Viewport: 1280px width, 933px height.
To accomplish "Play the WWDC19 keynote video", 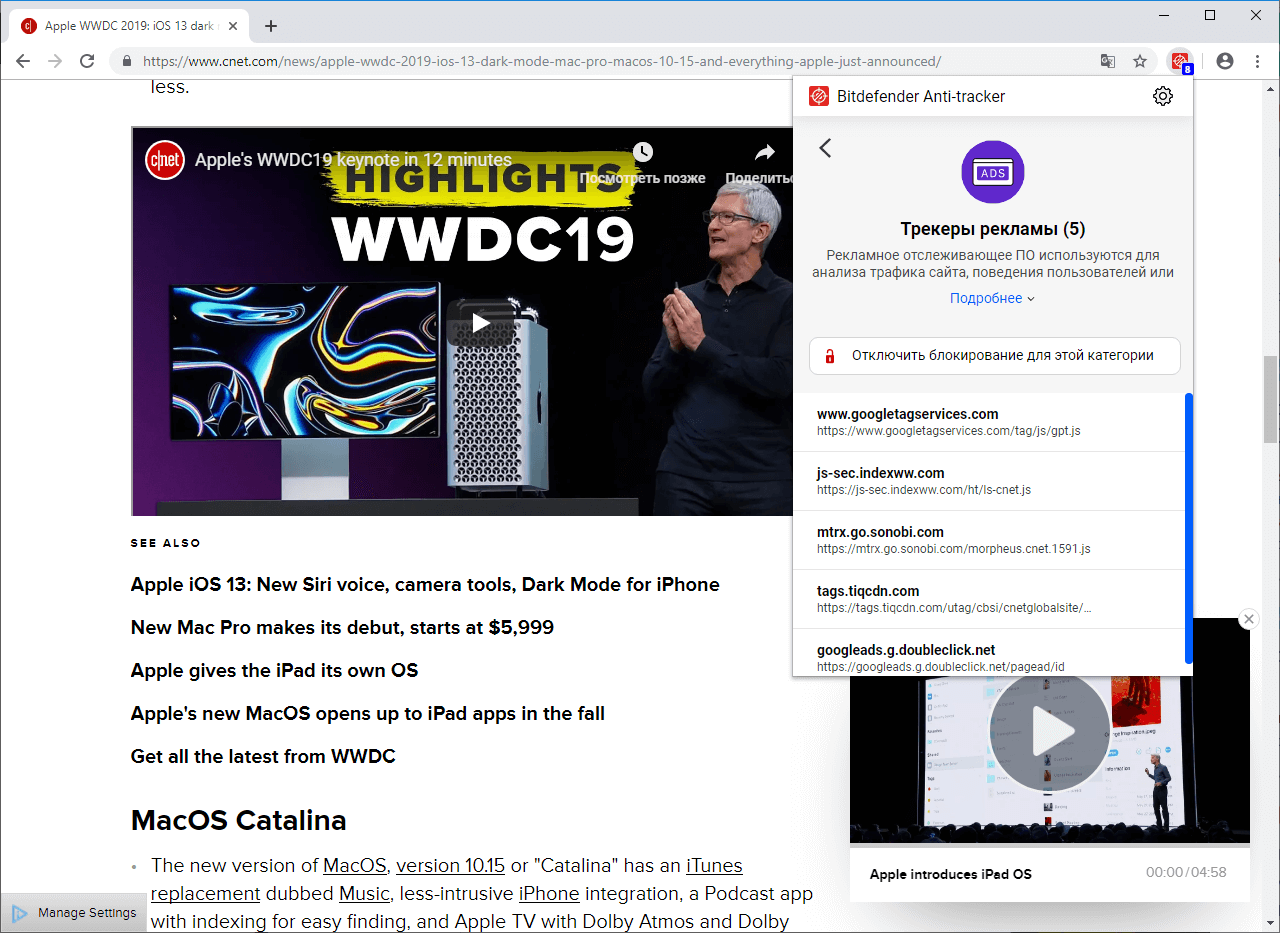I will tap(481, 322).
